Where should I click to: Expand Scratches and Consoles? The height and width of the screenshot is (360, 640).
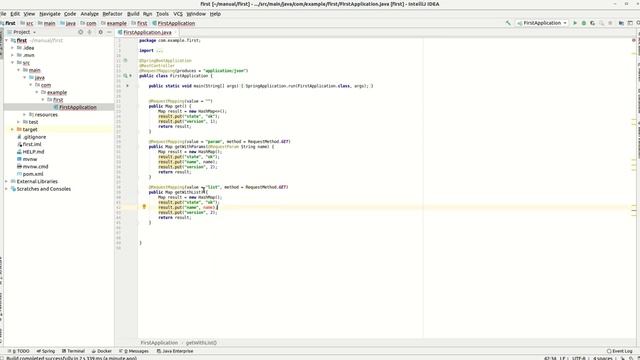pos(7,189)
